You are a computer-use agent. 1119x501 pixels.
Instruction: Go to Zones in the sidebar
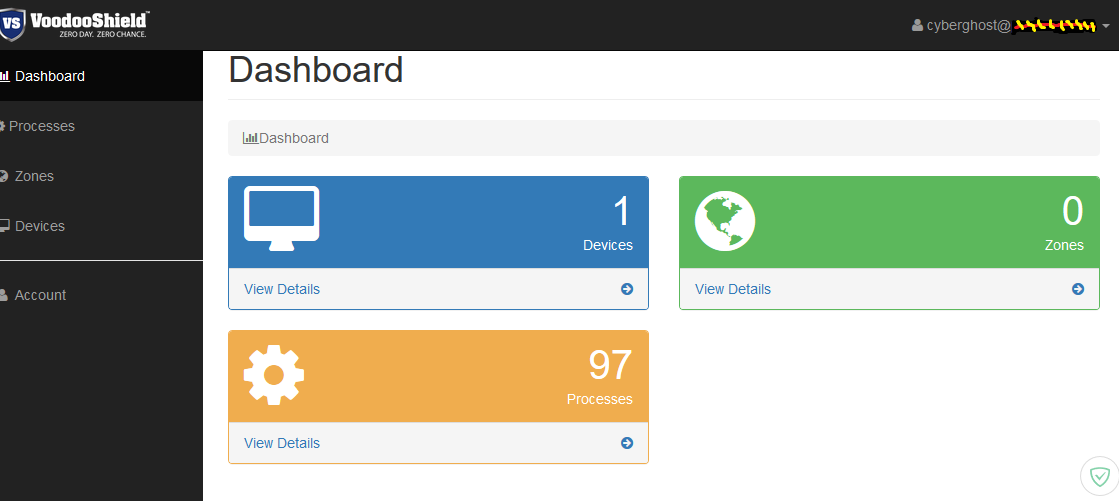[x=34, y=176]
